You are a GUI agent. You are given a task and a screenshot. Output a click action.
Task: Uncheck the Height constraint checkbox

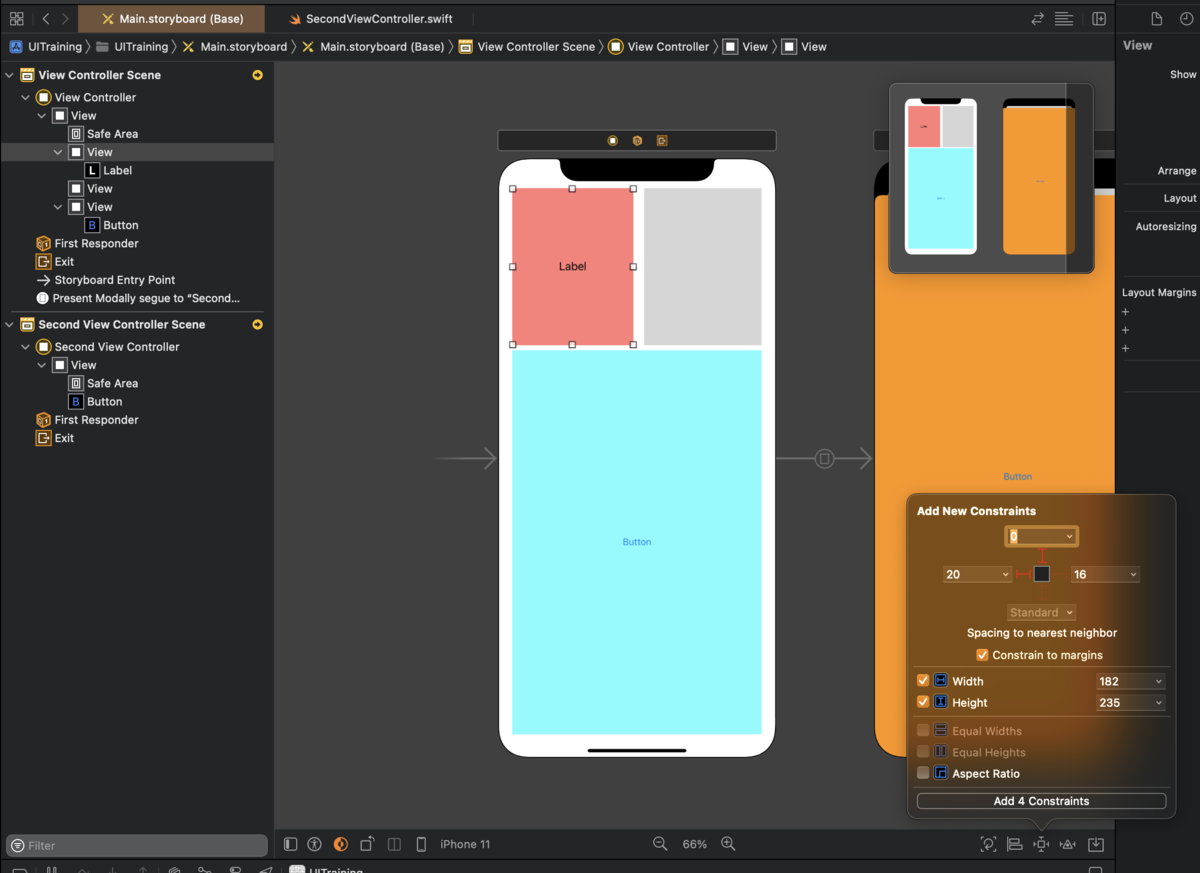pos(923,702)
